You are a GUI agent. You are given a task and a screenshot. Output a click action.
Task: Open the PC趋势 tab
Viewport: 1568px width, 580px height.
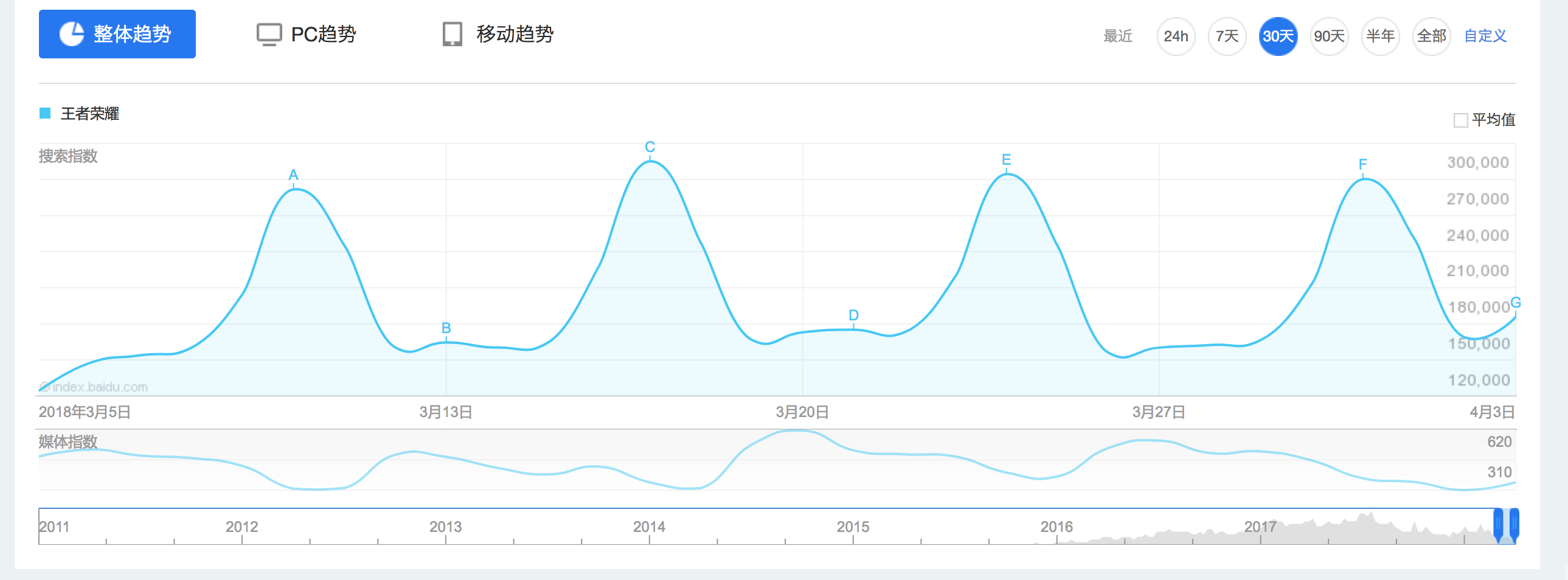pyautogui.click(x=324, y=34)
